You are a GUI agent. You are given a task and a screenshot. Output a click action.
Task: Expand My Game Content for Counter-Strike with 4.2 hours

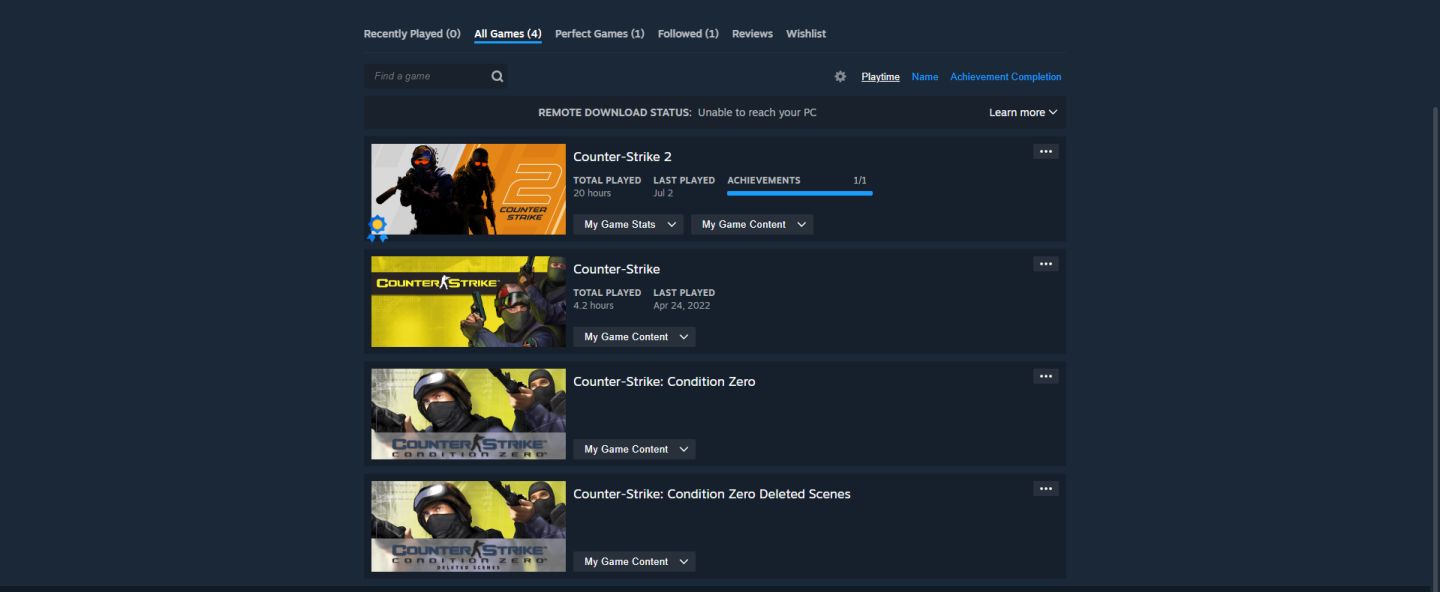(x=634, y=337)
